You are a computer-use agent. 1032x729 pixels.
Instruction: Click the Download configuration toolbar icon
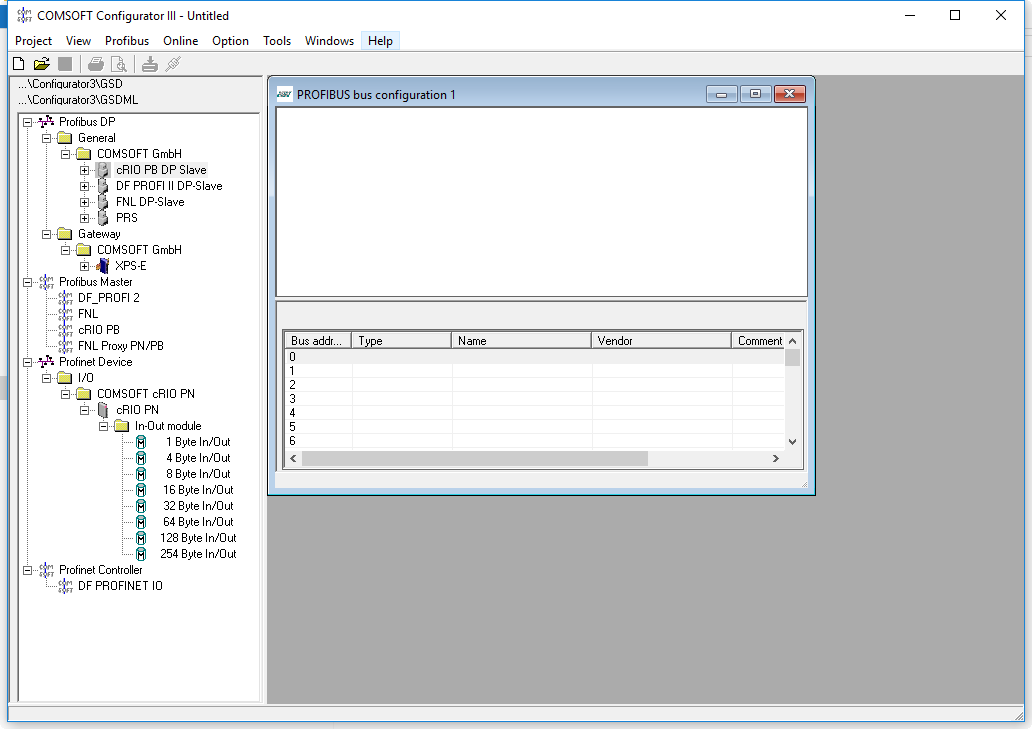tap(149, 64)
